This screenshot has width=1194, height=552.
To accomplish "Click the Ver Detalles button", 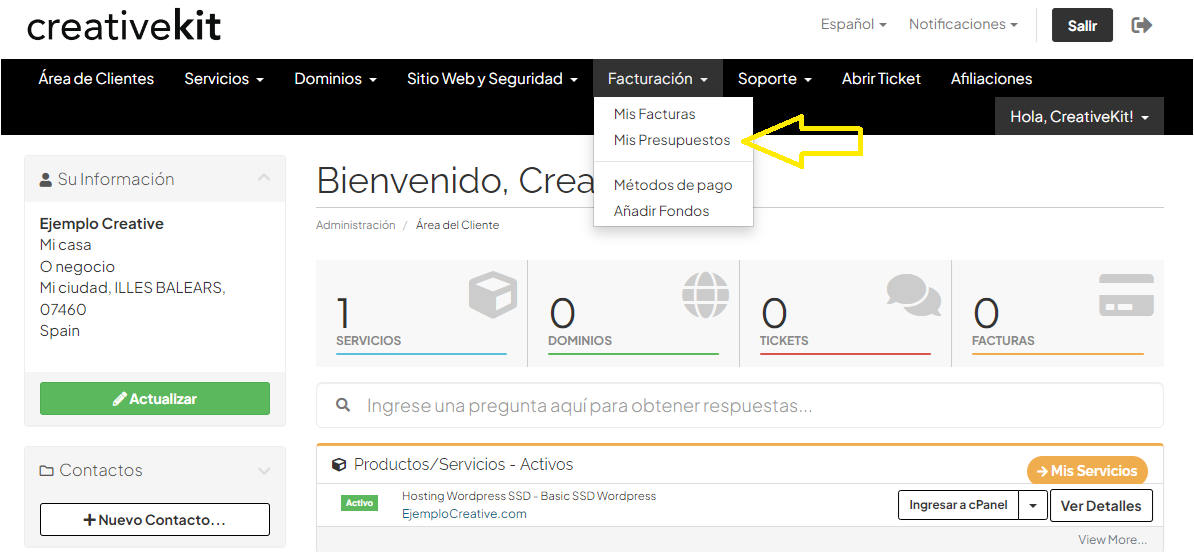I will pyautogui.click(x=1100, y=506).
